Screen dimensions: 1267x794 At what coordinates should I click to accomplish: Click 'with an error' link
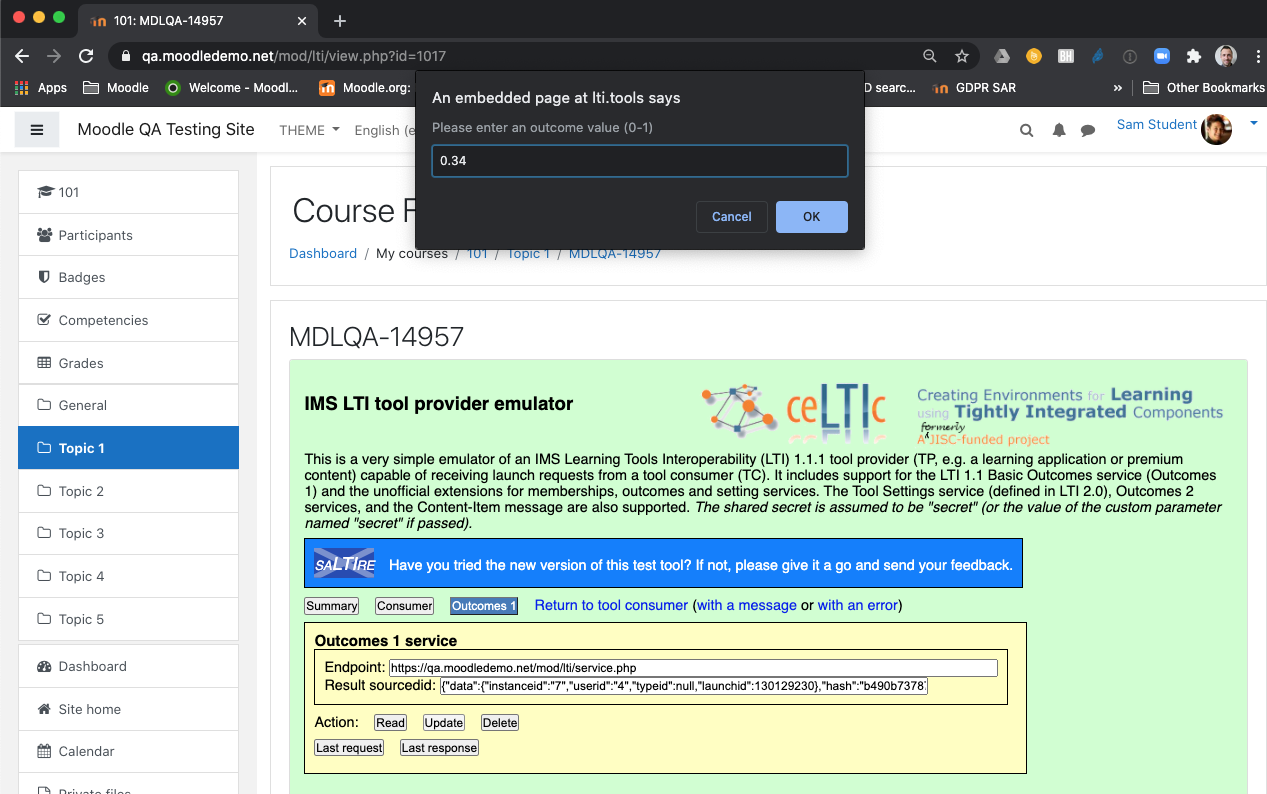point(857,605)
